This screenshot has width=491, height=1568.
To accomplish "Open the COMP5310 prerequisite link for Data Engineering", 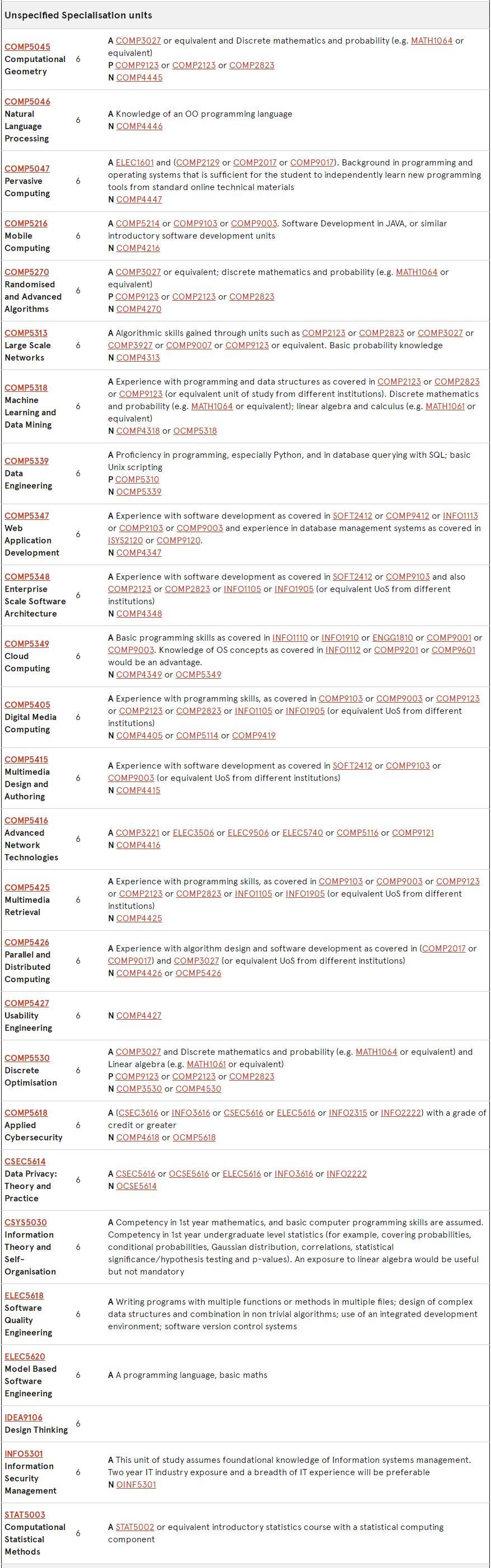I will 137,479.
